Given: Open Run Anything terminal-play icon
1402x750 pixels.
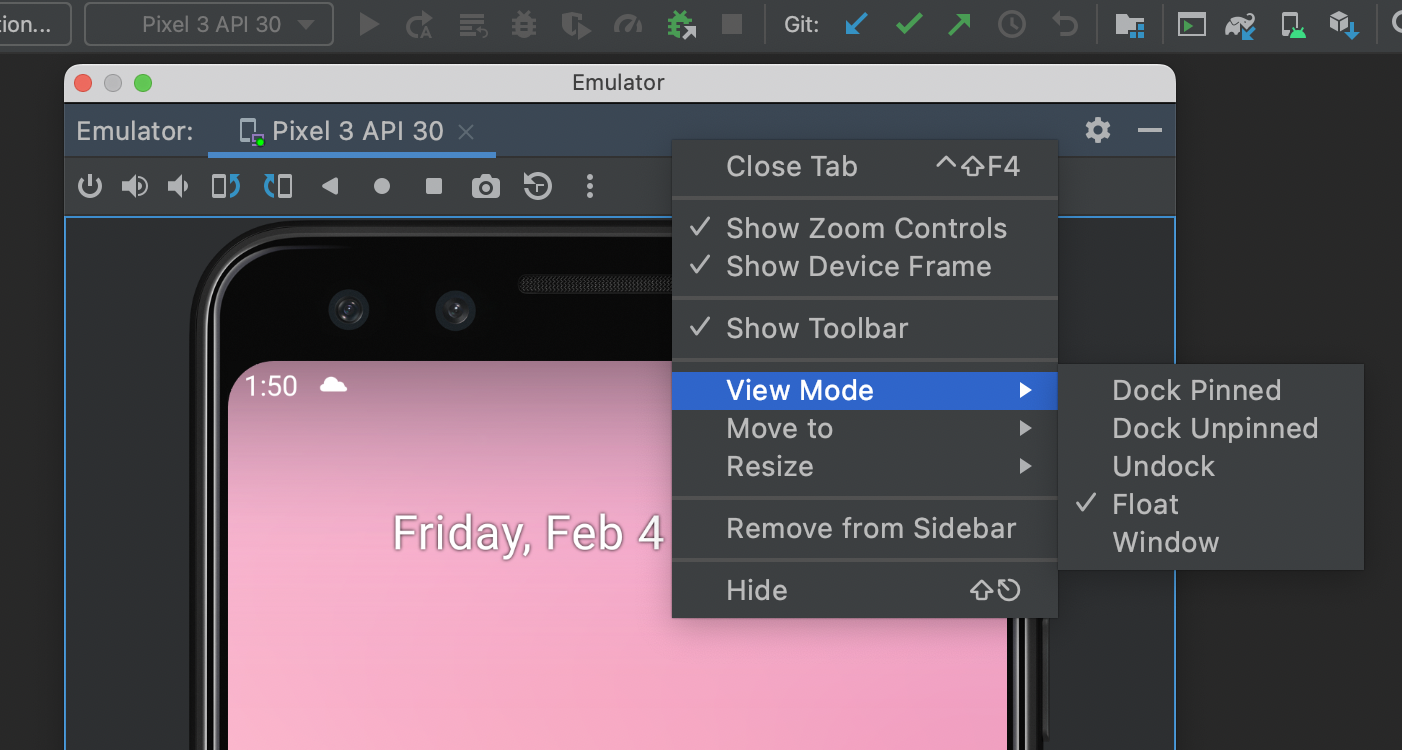Looking at the screenshot, I should pos(1191,24).
